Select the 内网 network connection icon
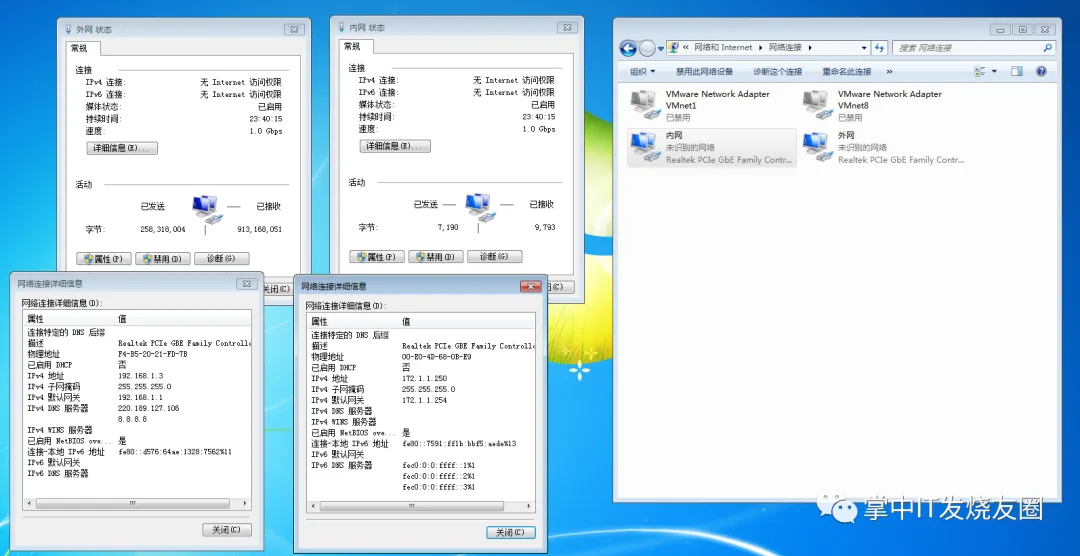1080x556 pixels. click(x=645, y=147)
